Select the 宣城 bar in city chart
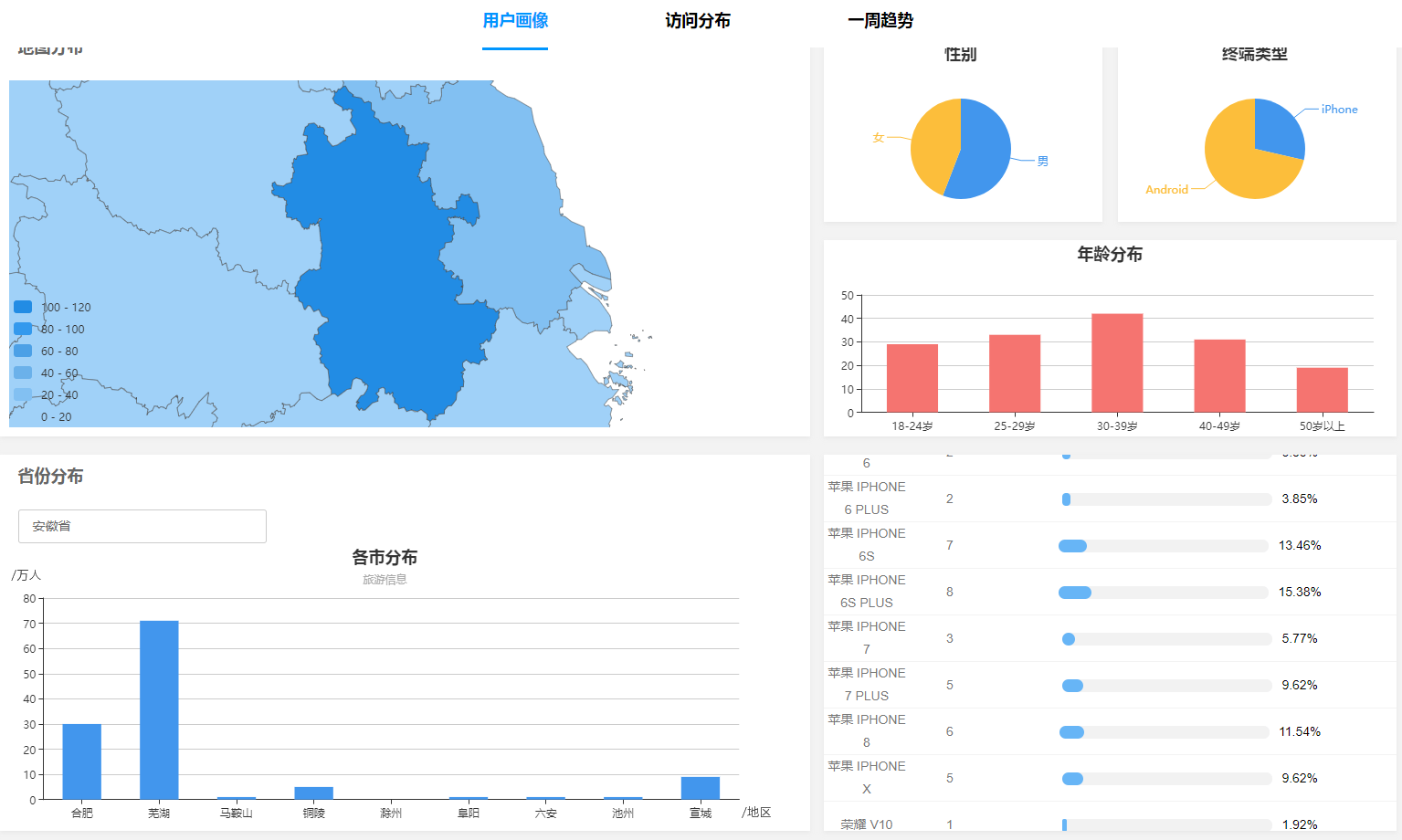This screenshot has width=1402, height=840. (701, 788)
